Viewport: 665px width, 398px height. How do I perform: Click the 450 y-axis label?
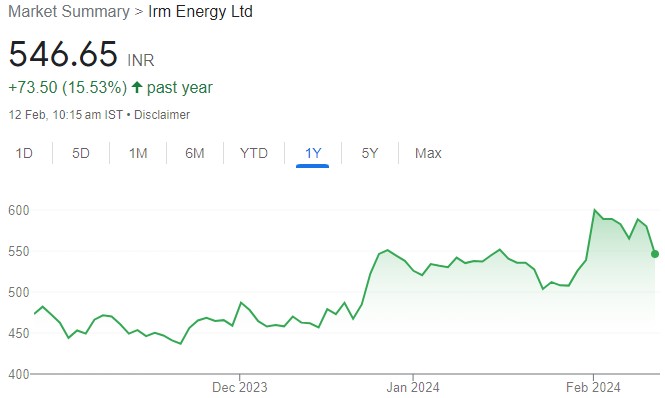click(19, 334)
